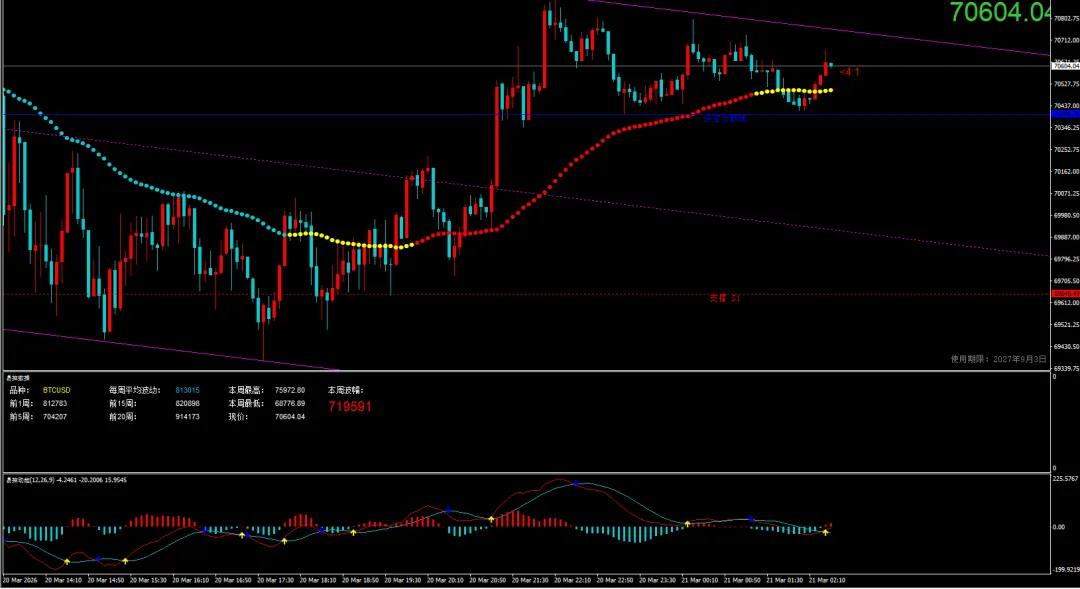Click the '20 Mar 23:30' time axis label
This screenshot has width=1080, height=589.
pos(658,581)
